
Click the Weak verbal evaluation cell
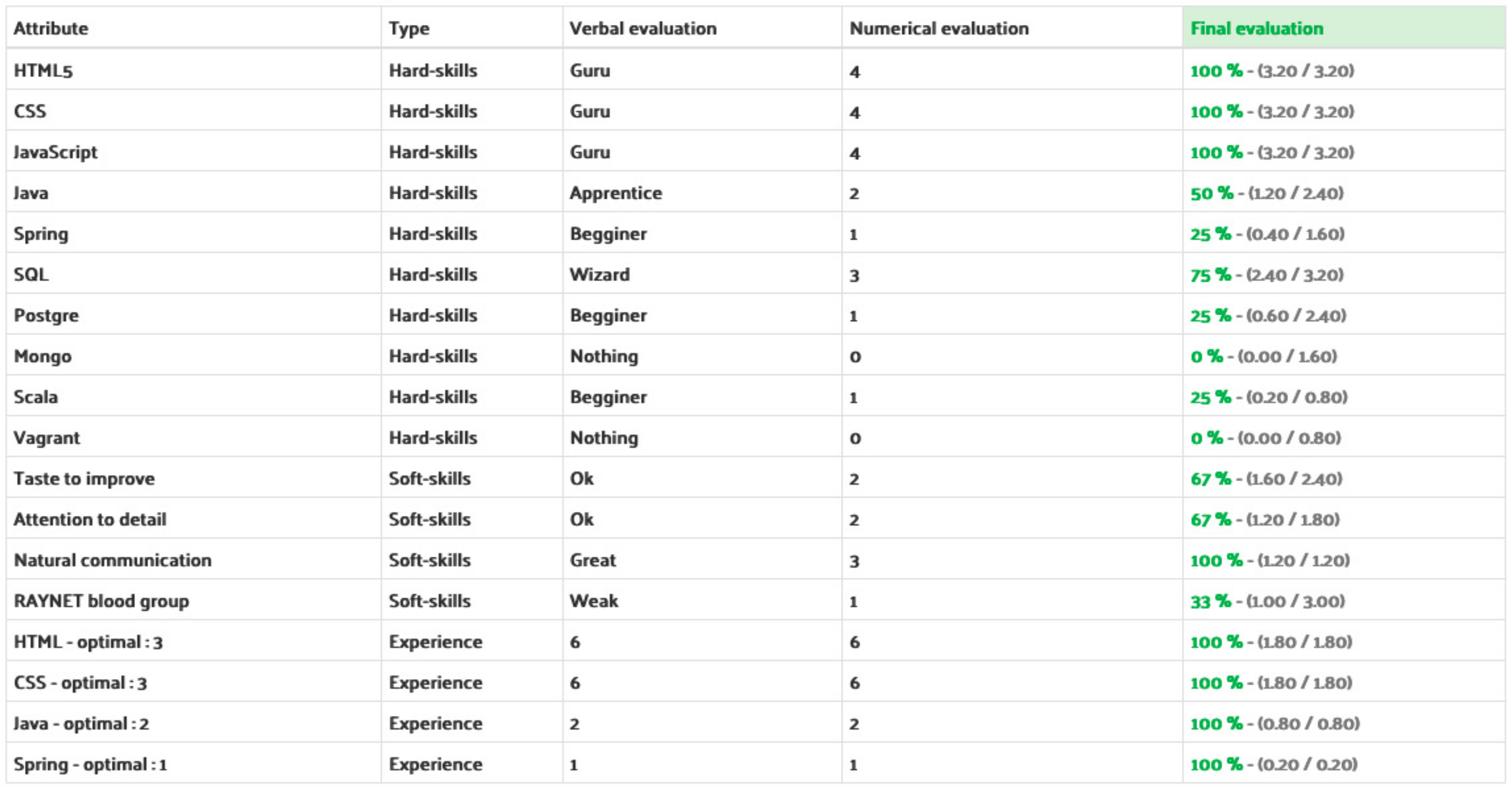(594, 601)
